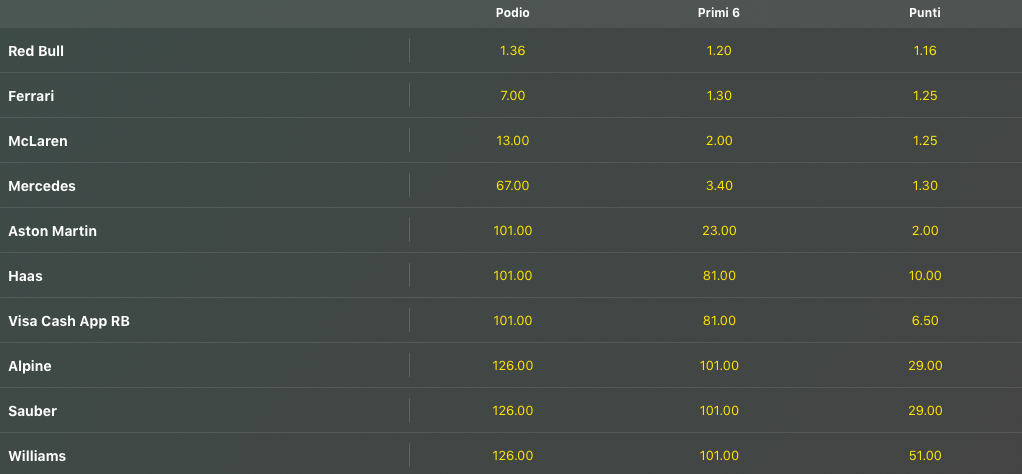This screenshot has width=1022, height=474.
Task: Choose Aston Martin Primi 6 odds 23.00
Action: pos(719,231)
